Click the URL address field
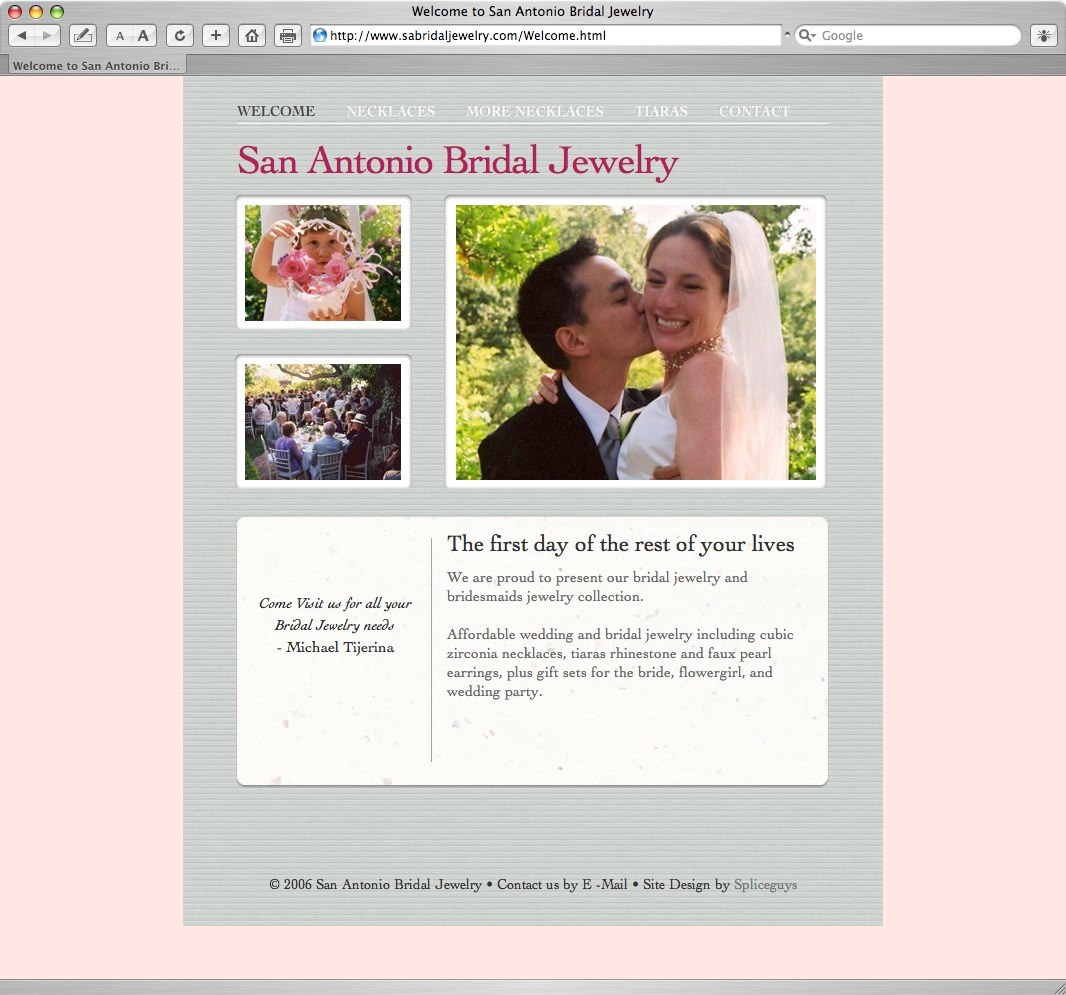This screenshot has width=1066, height=995. pos(546,35)
